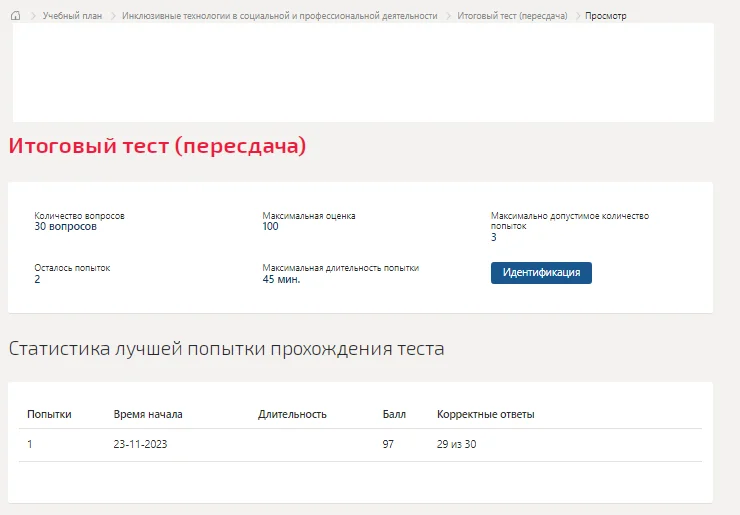Click the 29 из 30 correct answers cell

pos(456,444)
